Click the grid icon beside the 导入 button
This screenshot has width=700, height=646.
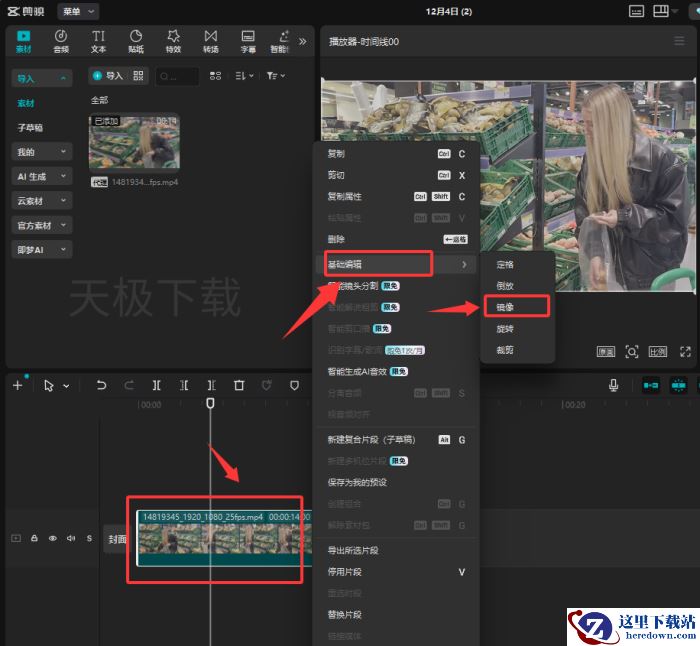coord(138,76)
